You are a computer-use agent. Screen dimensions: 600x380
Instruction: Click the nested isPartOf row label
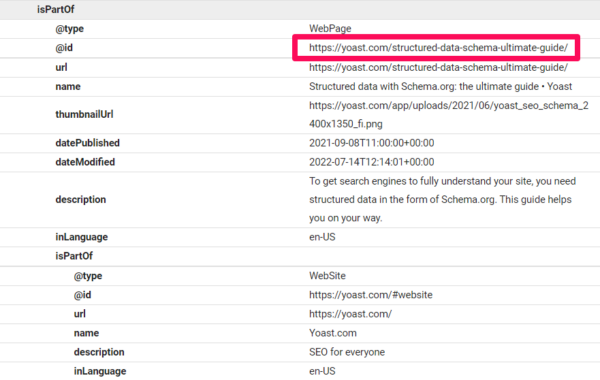tap(74, 256)
